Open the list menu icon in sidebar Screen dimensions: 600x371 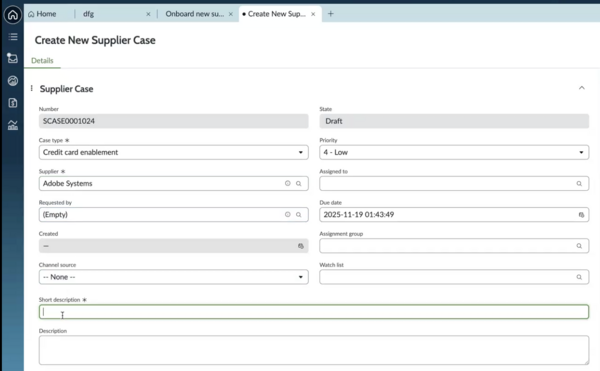tap(13, 37)
